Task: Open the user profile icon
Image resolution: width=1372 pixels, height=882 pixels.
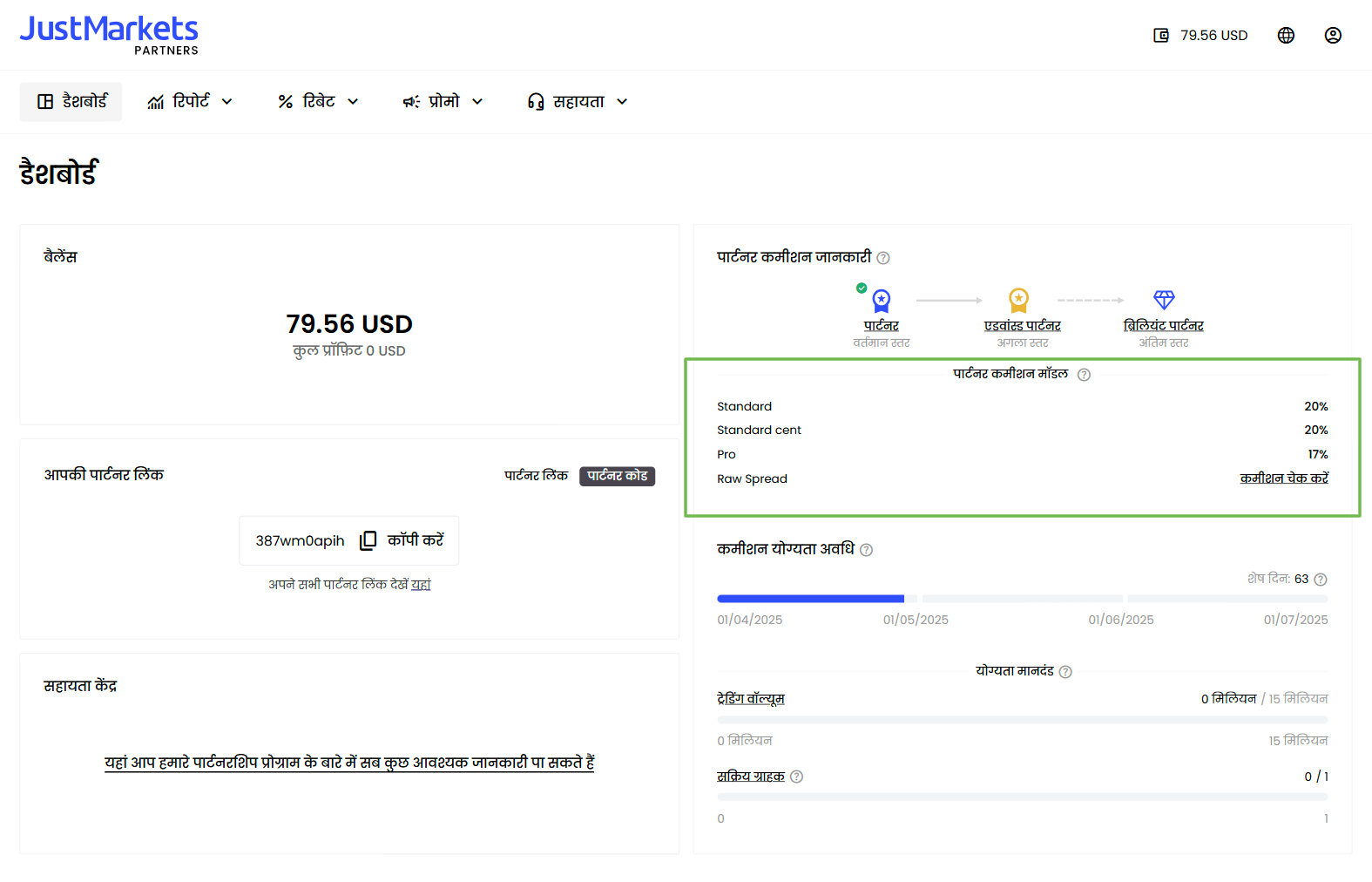Action: point(1333,35)
